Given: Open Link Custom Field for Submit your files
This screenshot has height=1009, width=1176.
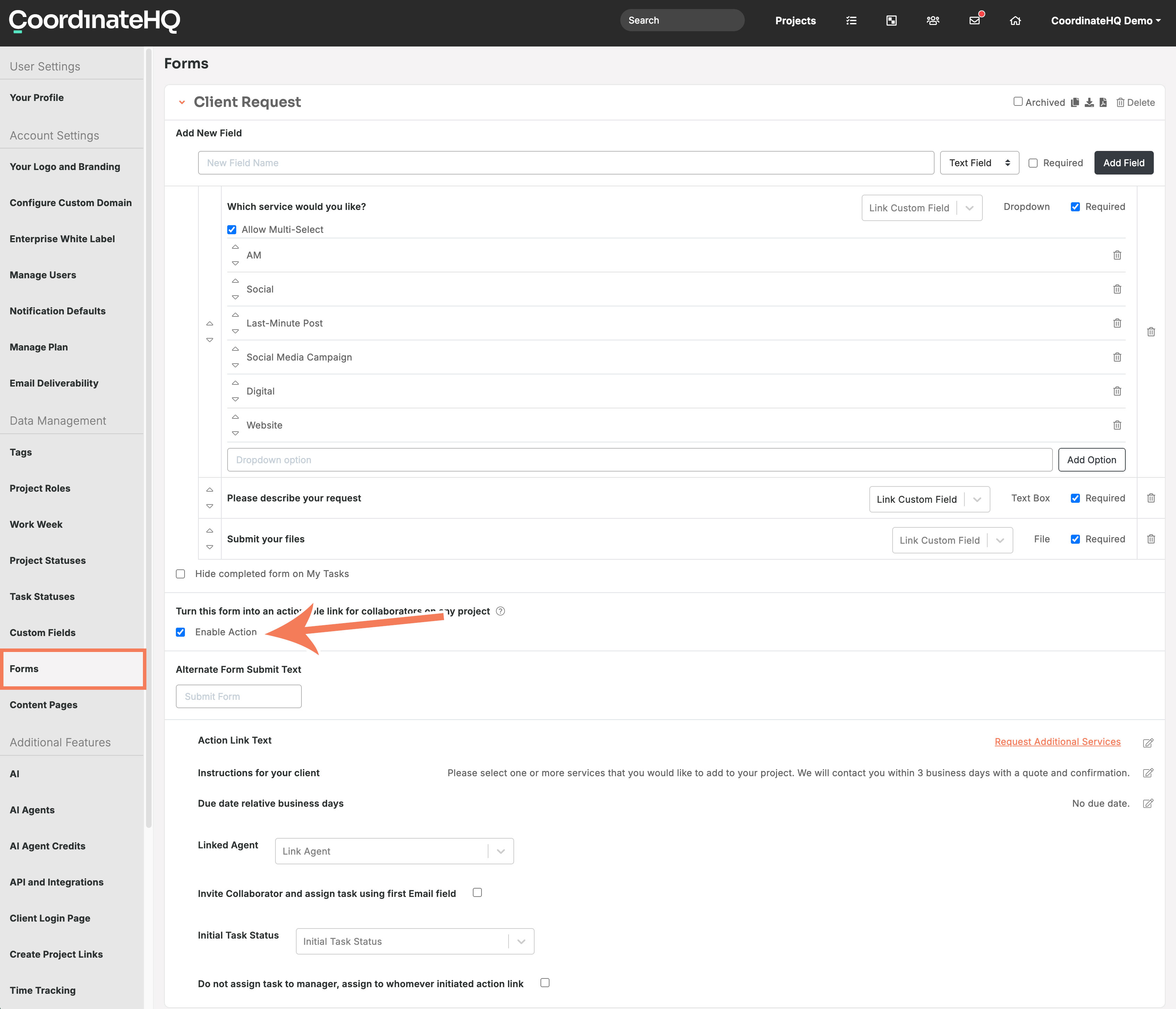Looking at the screenshot, I should pyautogui.click(x=952, y=540).
